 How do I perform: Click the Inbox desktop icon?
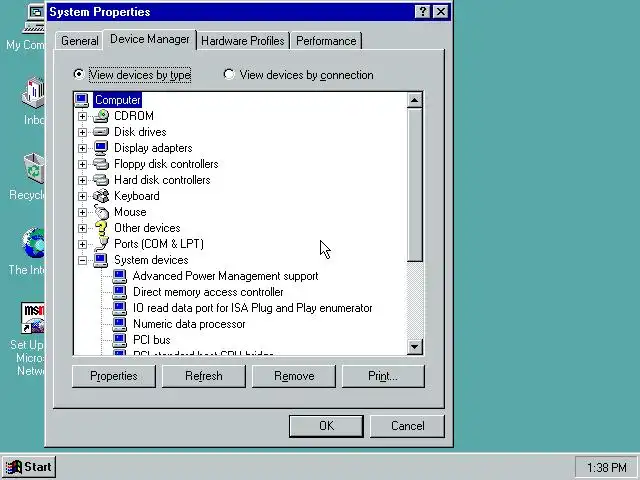pos(33,93)
